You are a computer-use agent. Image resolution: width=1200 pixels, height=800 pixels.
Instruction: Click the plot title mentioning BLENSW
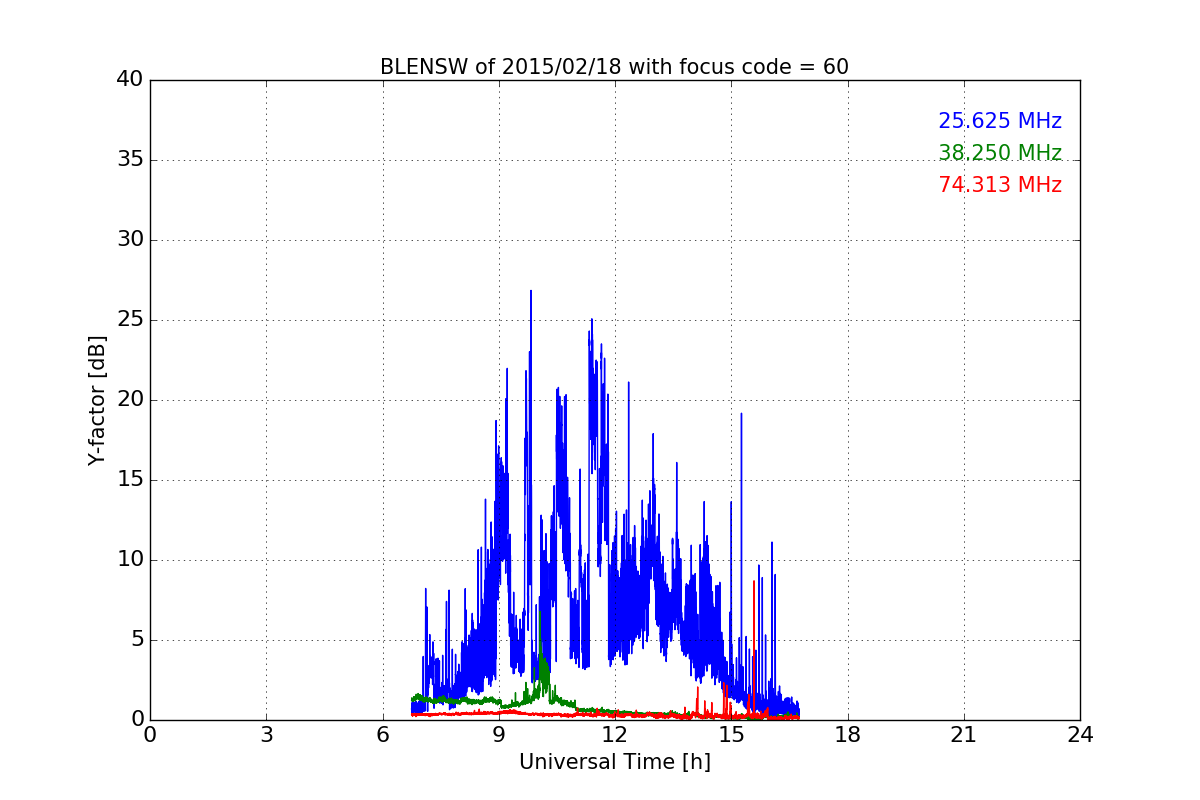pyautogui.click(x=614, y=67)
